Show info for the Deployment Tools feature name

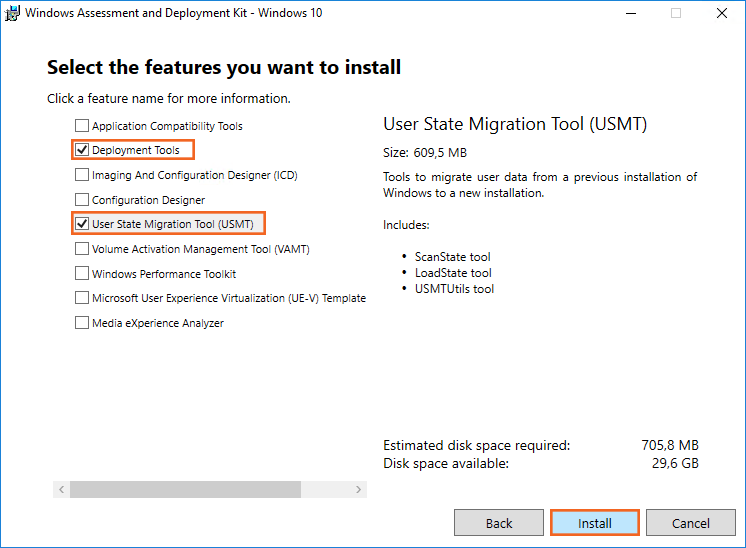136,151
